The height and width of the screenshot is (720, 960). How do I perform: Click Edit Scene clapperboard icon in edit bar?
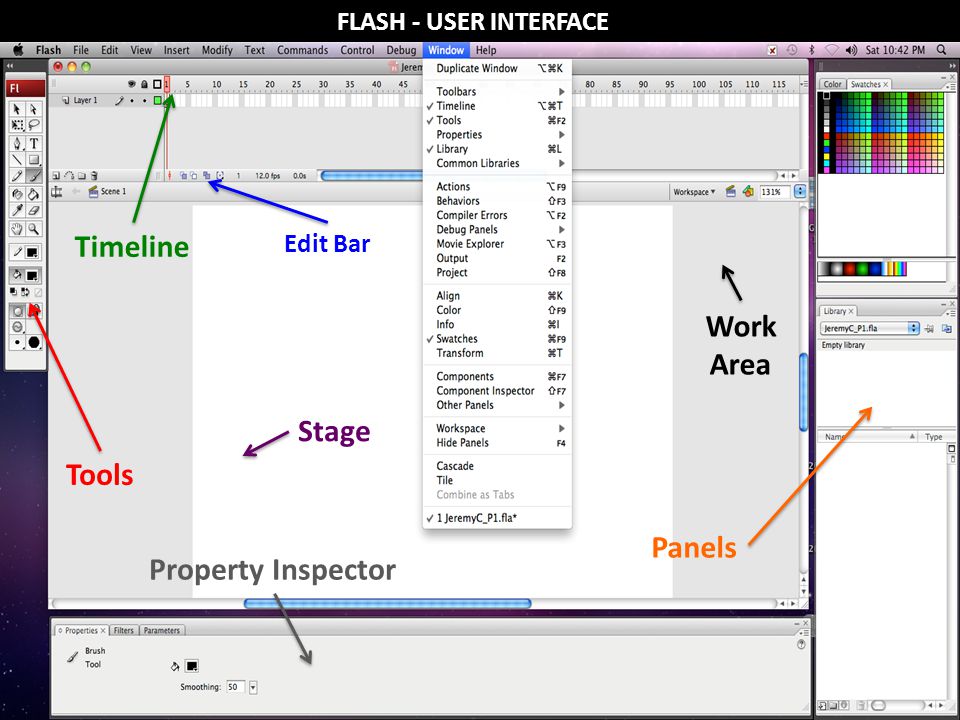[x=730, y=192]
